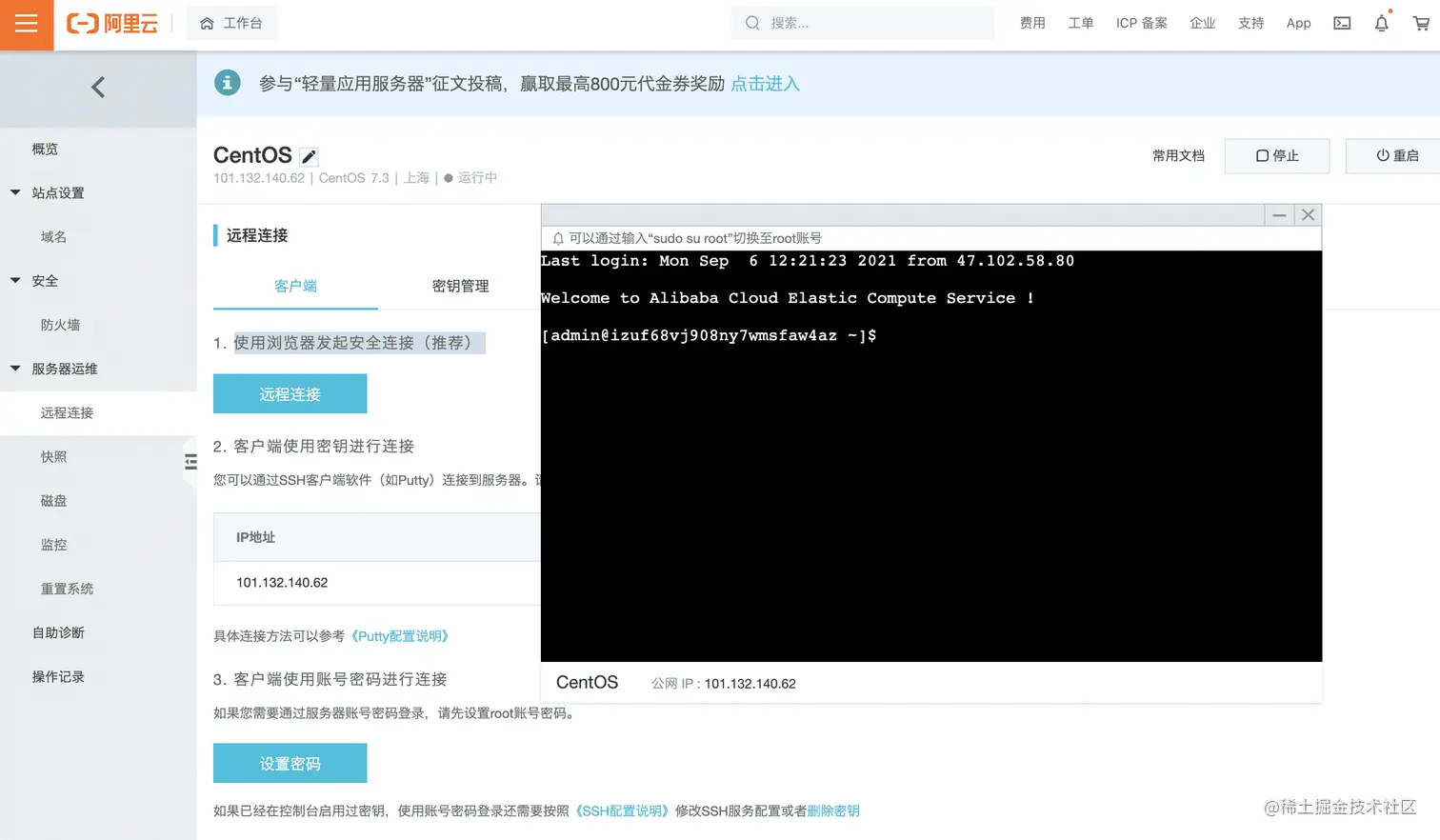Open the notifications bell icon
This screenshot has width=1440, height=840.
tap(1382, 23)
